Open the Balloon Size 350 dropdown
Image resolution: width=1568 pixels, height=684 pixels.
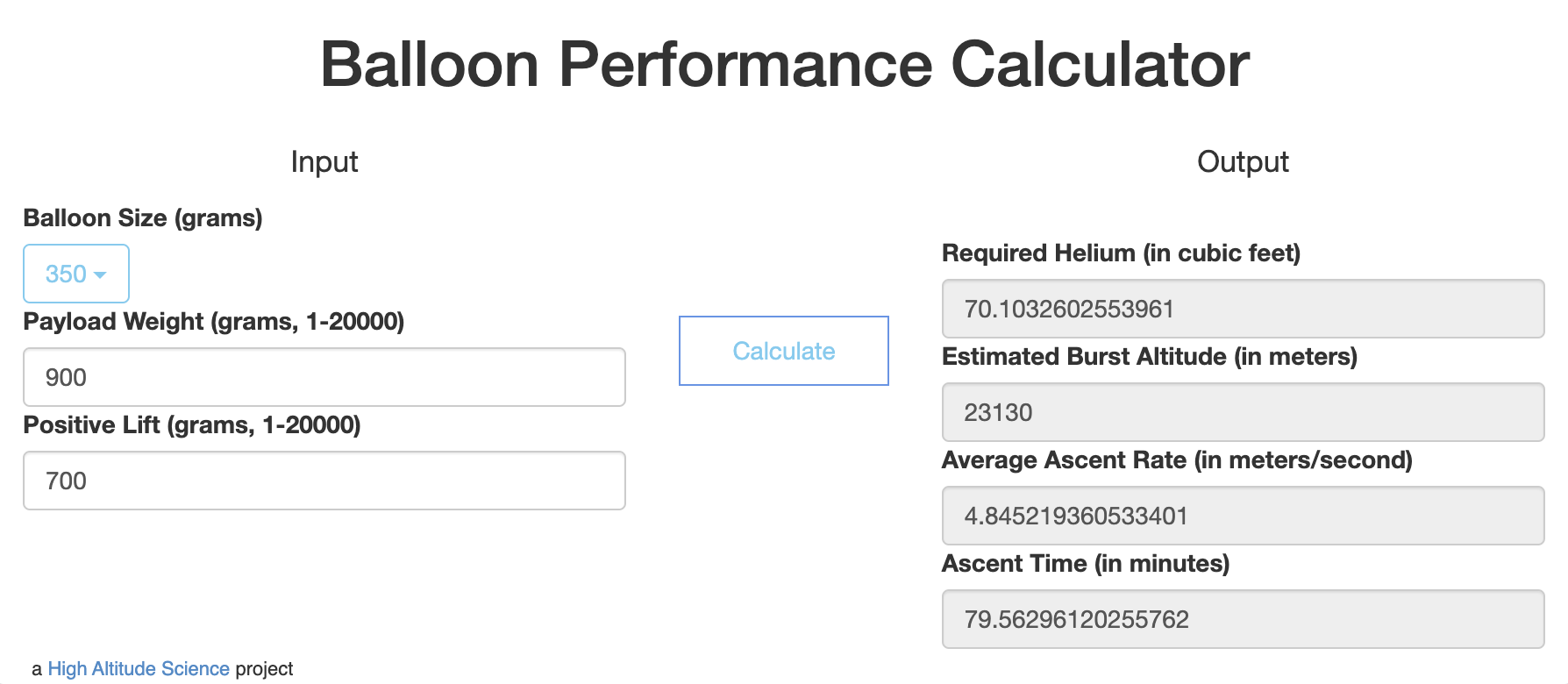75,274
